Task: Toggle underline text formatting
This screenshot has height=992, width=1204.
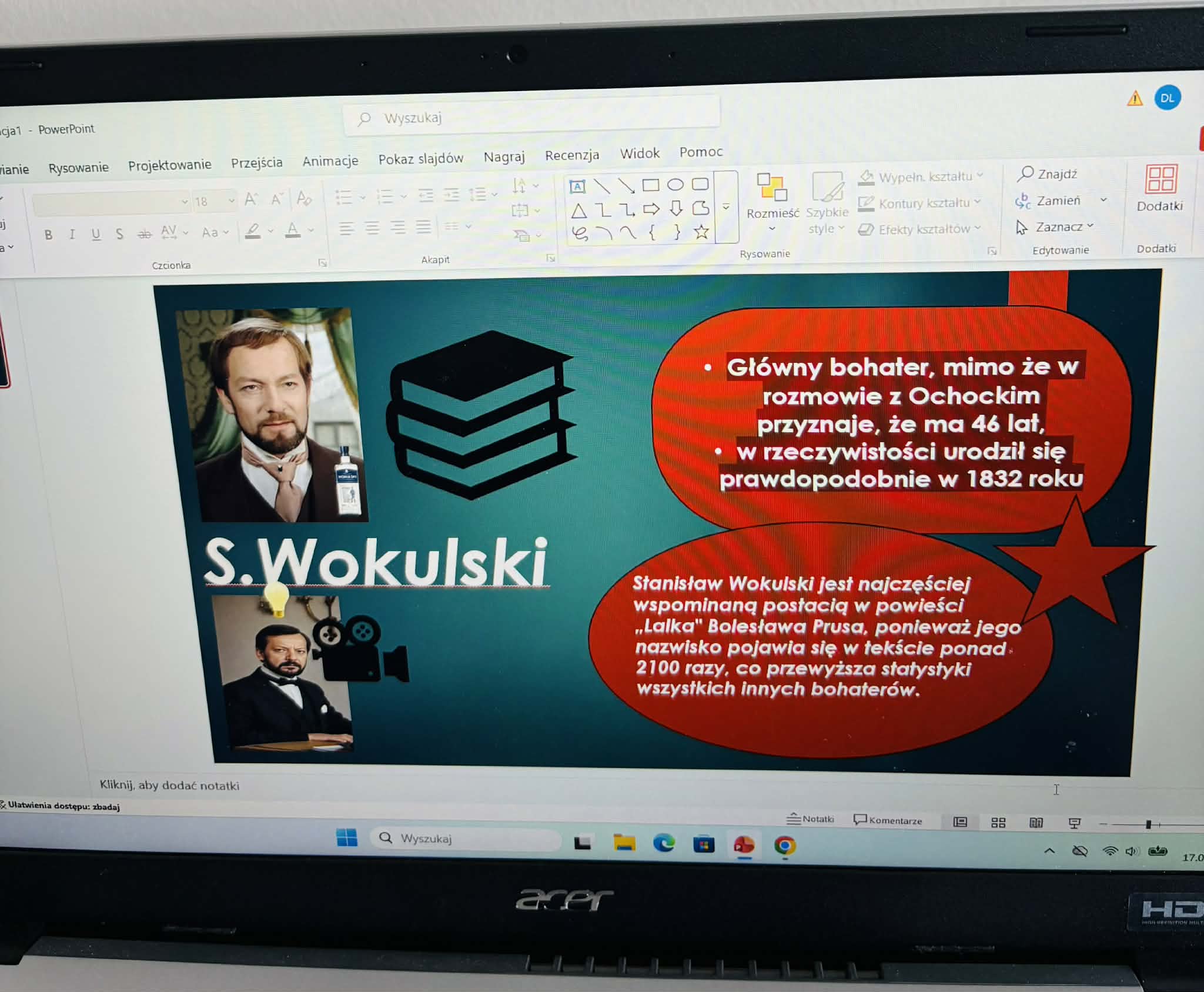Action: point(96,234)
